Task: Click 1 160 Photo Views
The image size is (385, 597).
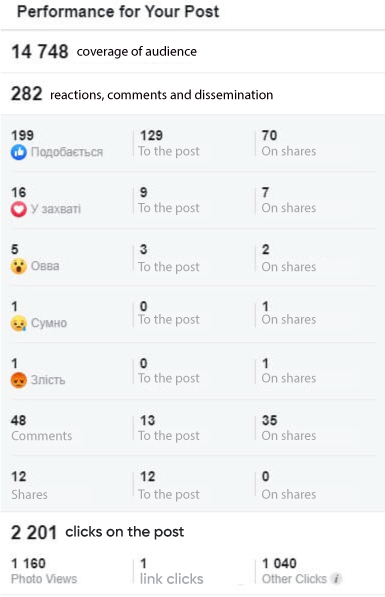Action: (44, 571)
